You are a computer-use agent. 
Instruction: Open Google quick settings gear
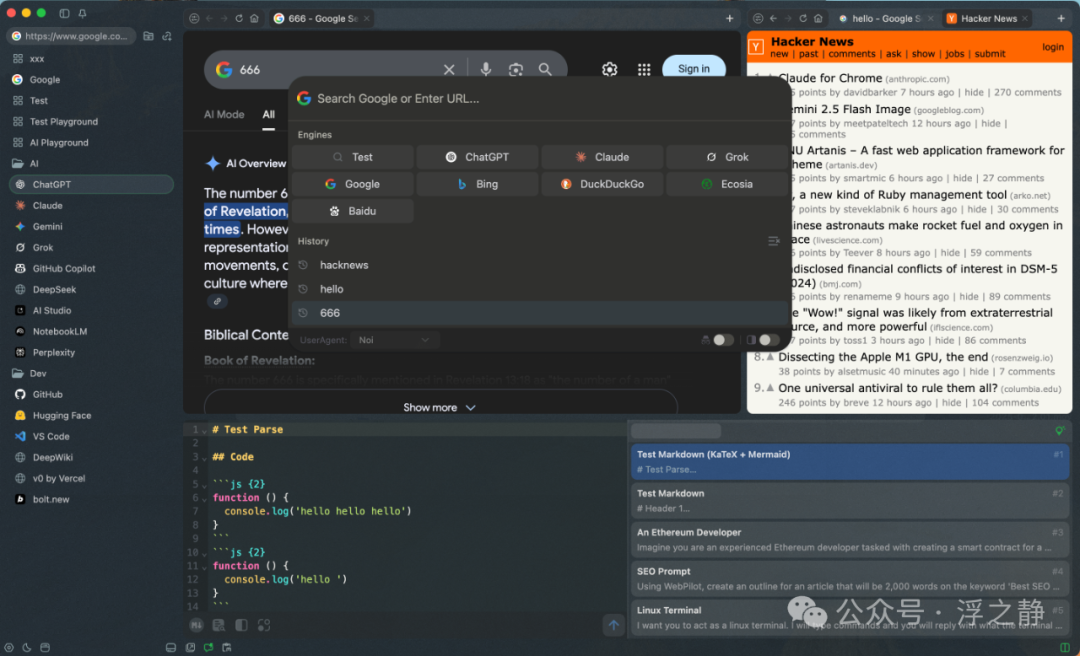610,69
